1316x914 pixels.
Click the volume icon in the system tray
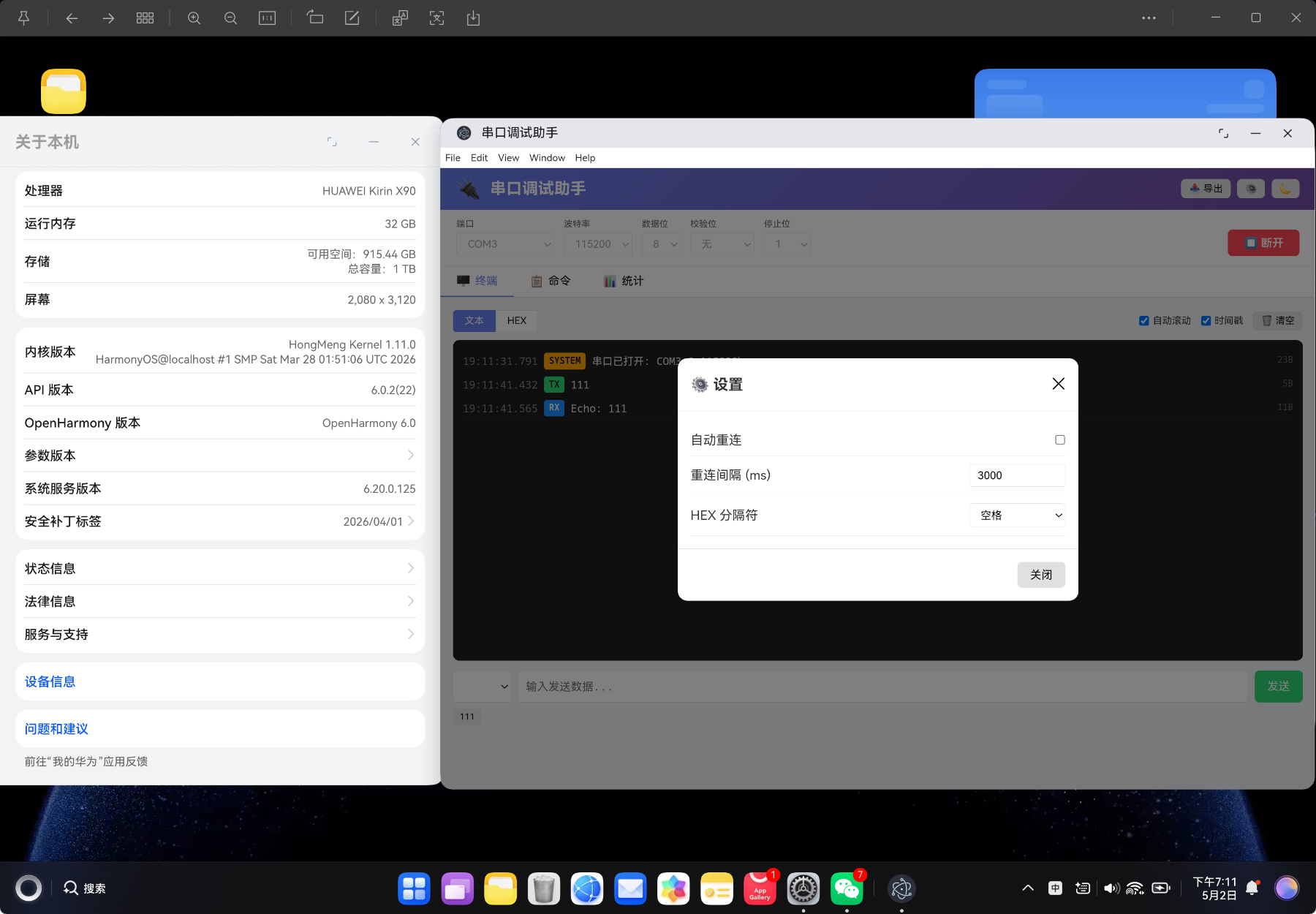click(1111, 888)
